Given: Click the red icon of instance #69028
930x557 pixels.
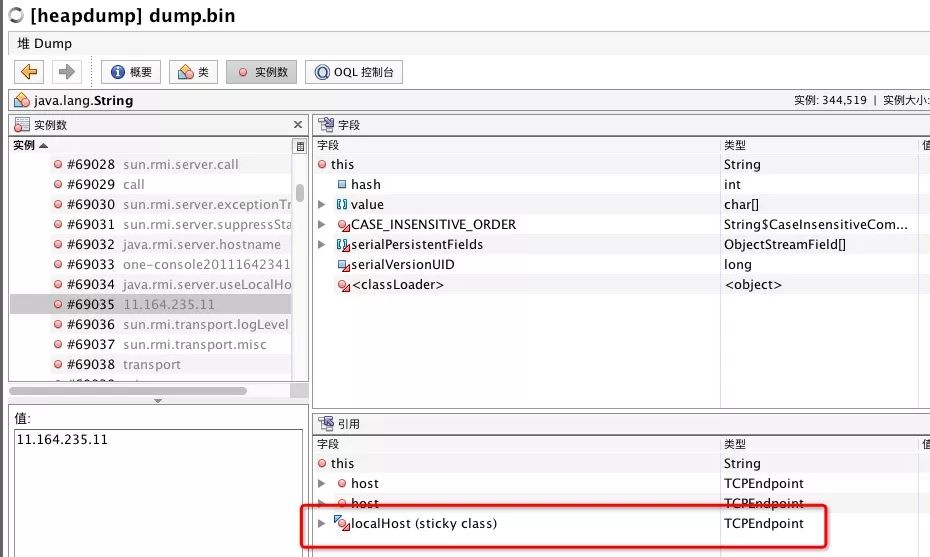Looking at the screenshot, I should pos(58,164).
